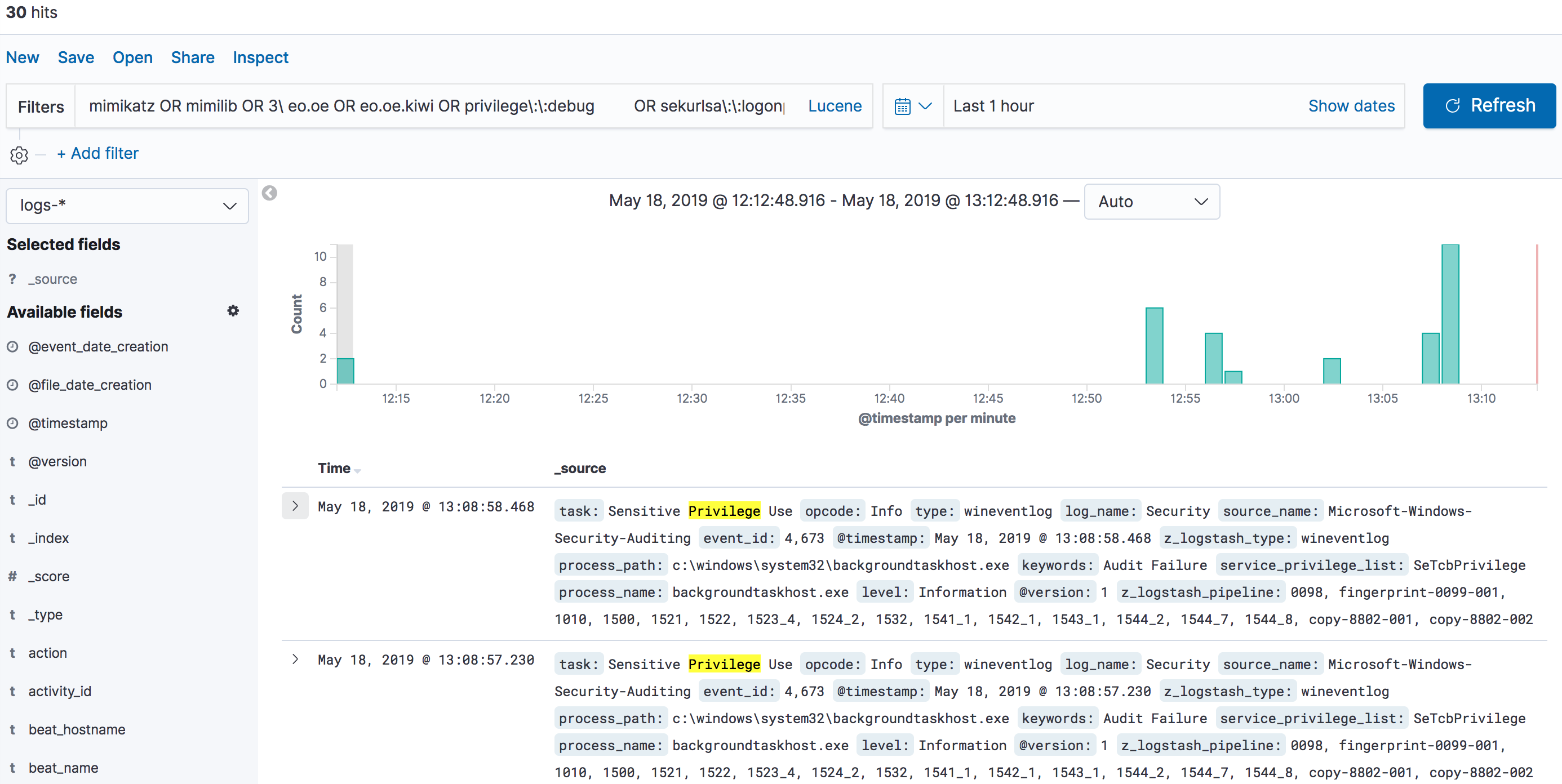Open the Auto interval dropdown on the histogram
Screen dimensions: 1562x784
(1151, 202)
